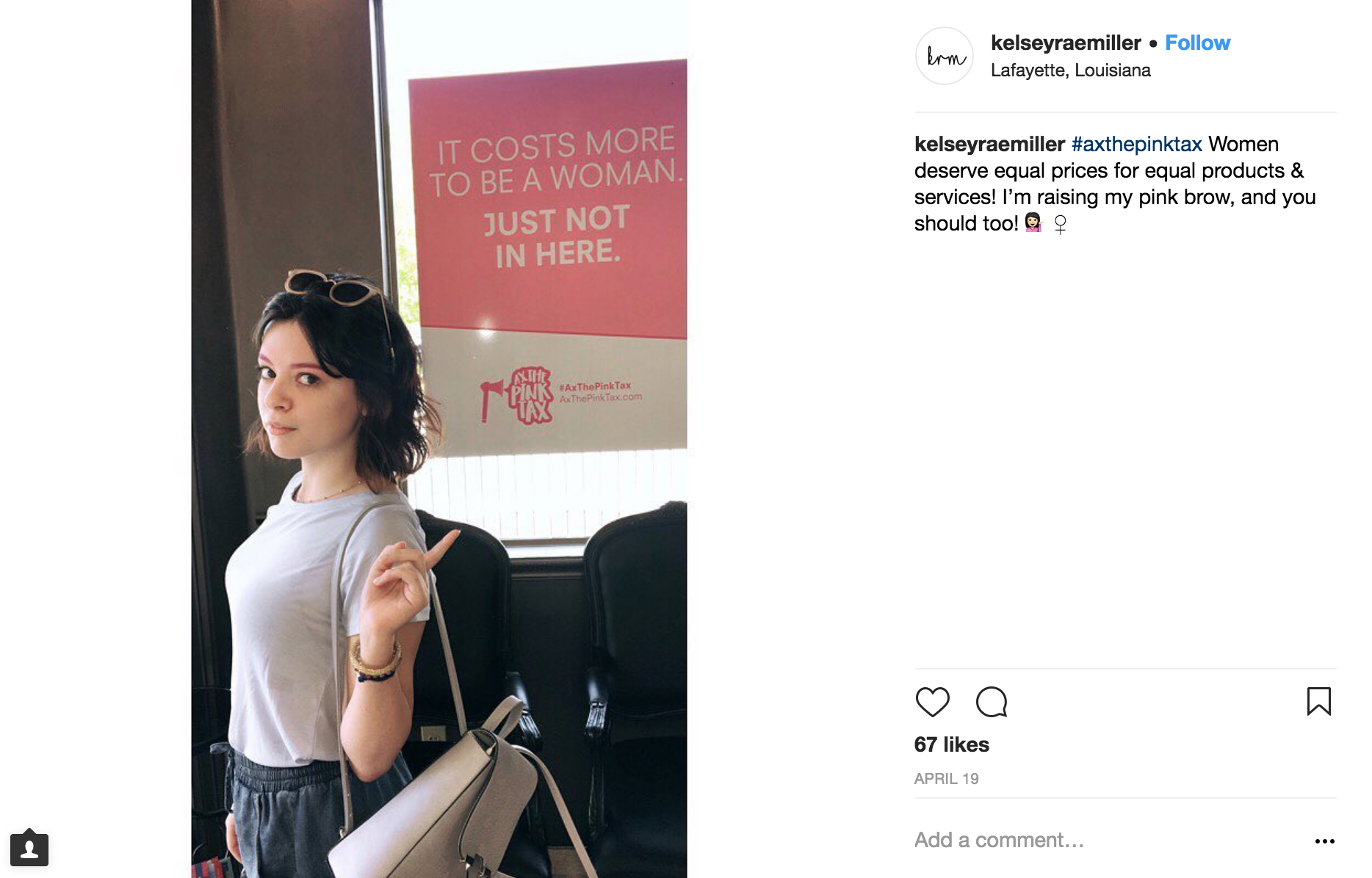Screen dimensions: 1372x878
Task: Click the Ax The Pink Tax logo in the photo
Action: click(x=517, y=395)
